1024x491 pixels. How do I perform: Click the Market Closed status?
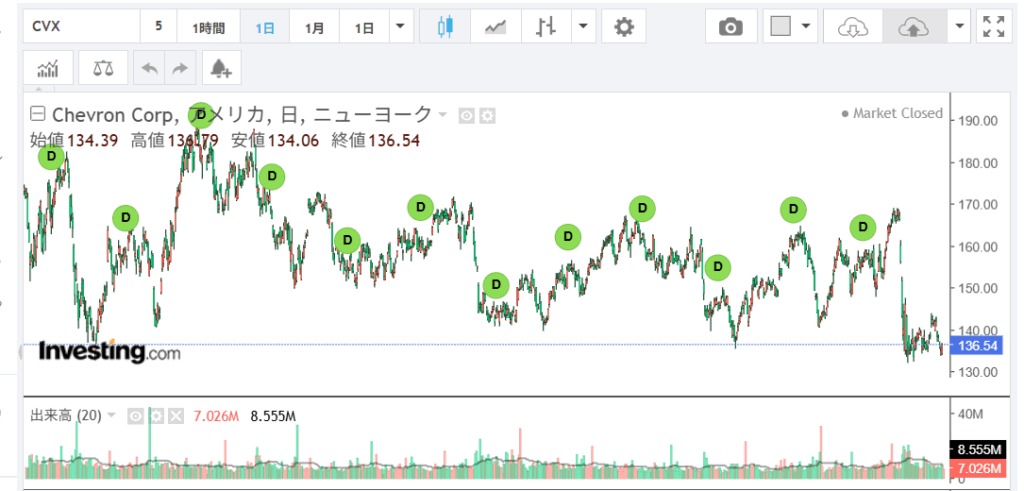[892, 114]
